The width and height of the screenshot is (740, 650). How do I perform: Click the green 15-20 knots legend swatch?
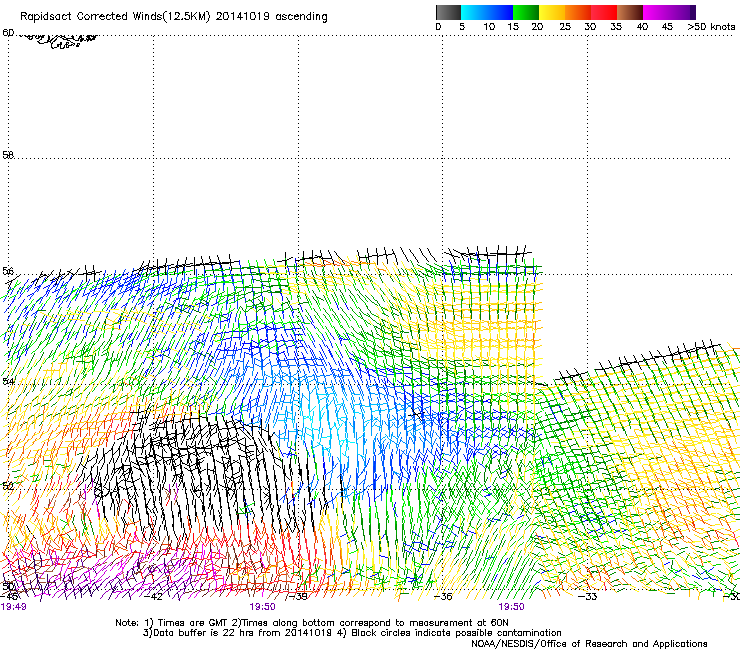point(526,12)
